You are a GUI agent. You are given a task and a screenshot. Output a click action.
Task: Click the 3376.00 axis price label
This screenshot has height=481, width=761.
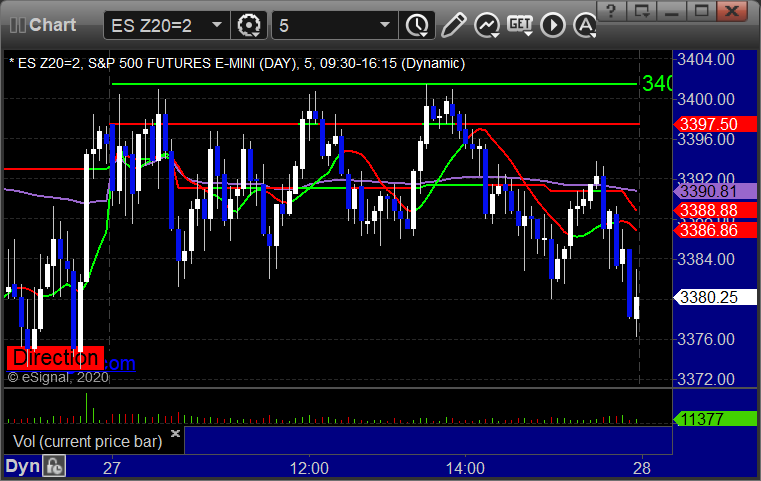coord(706,339)
